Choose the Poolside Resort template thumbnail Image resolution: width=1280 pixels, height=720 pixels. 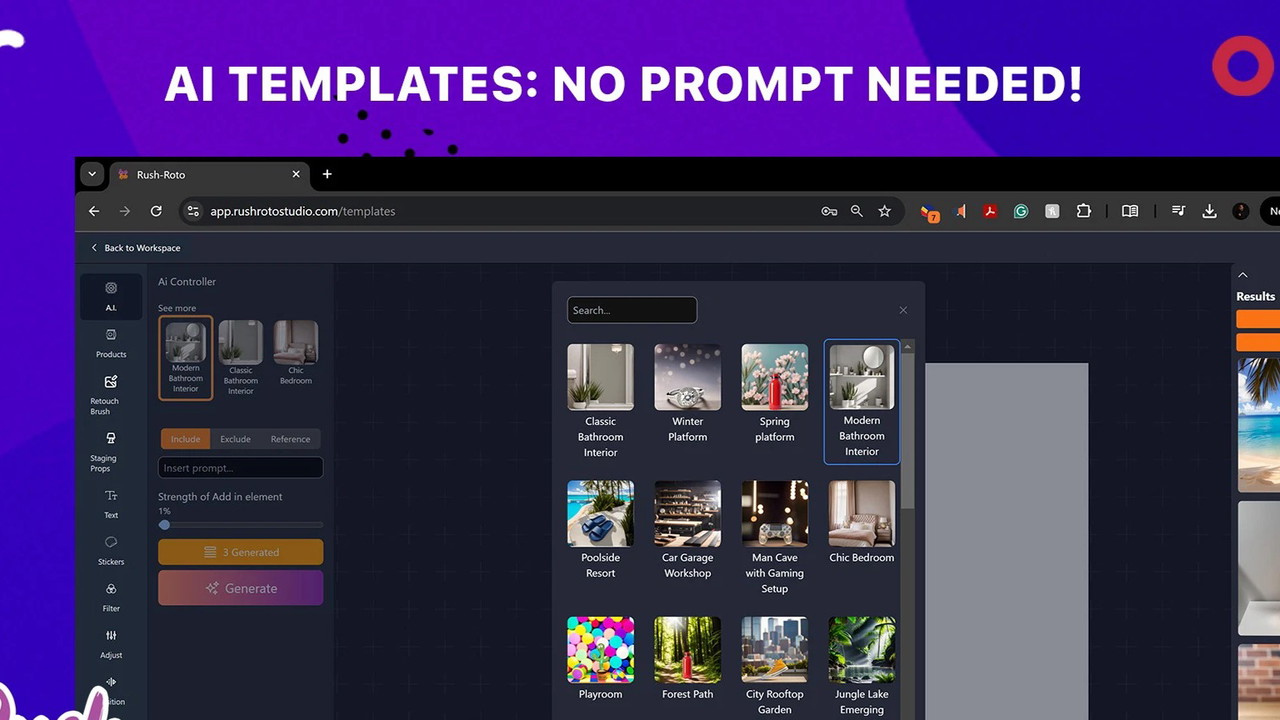600,514
